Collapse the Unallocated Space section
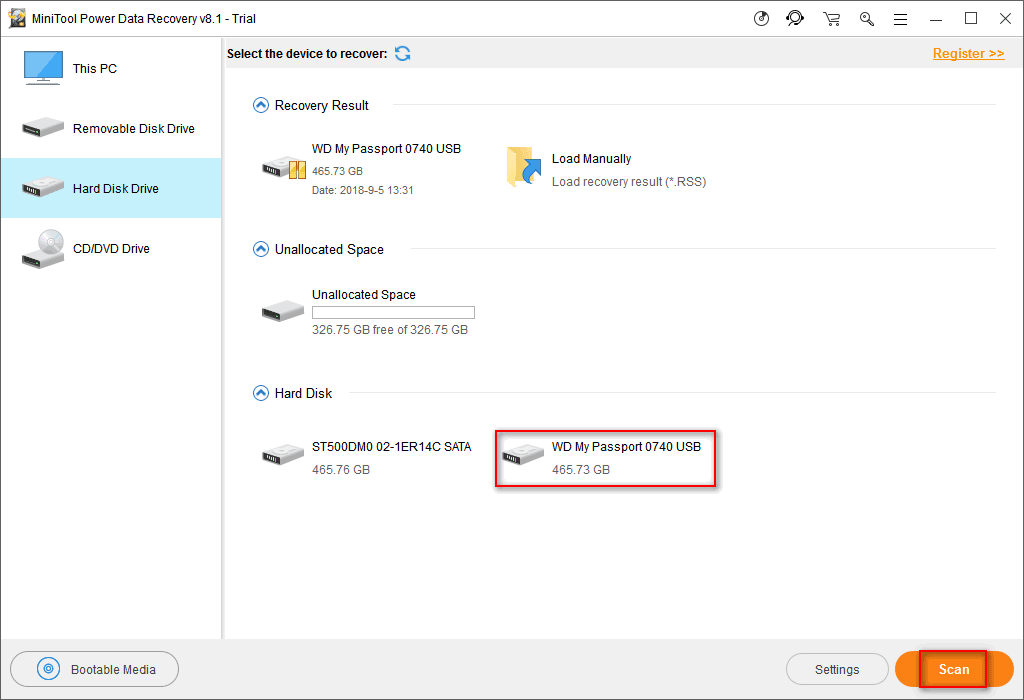Viewport: 1024px width, 700px height. pos(261,249)
